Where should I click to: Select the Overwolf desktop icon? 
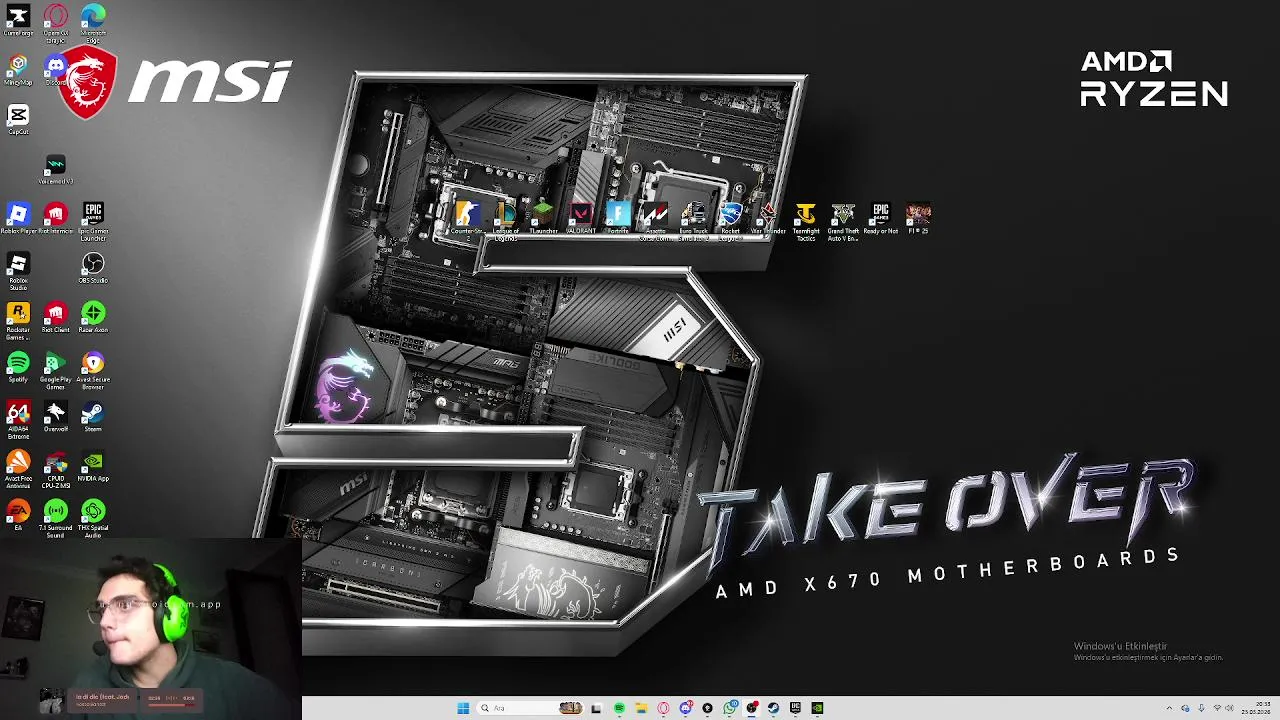click(56, 416)
